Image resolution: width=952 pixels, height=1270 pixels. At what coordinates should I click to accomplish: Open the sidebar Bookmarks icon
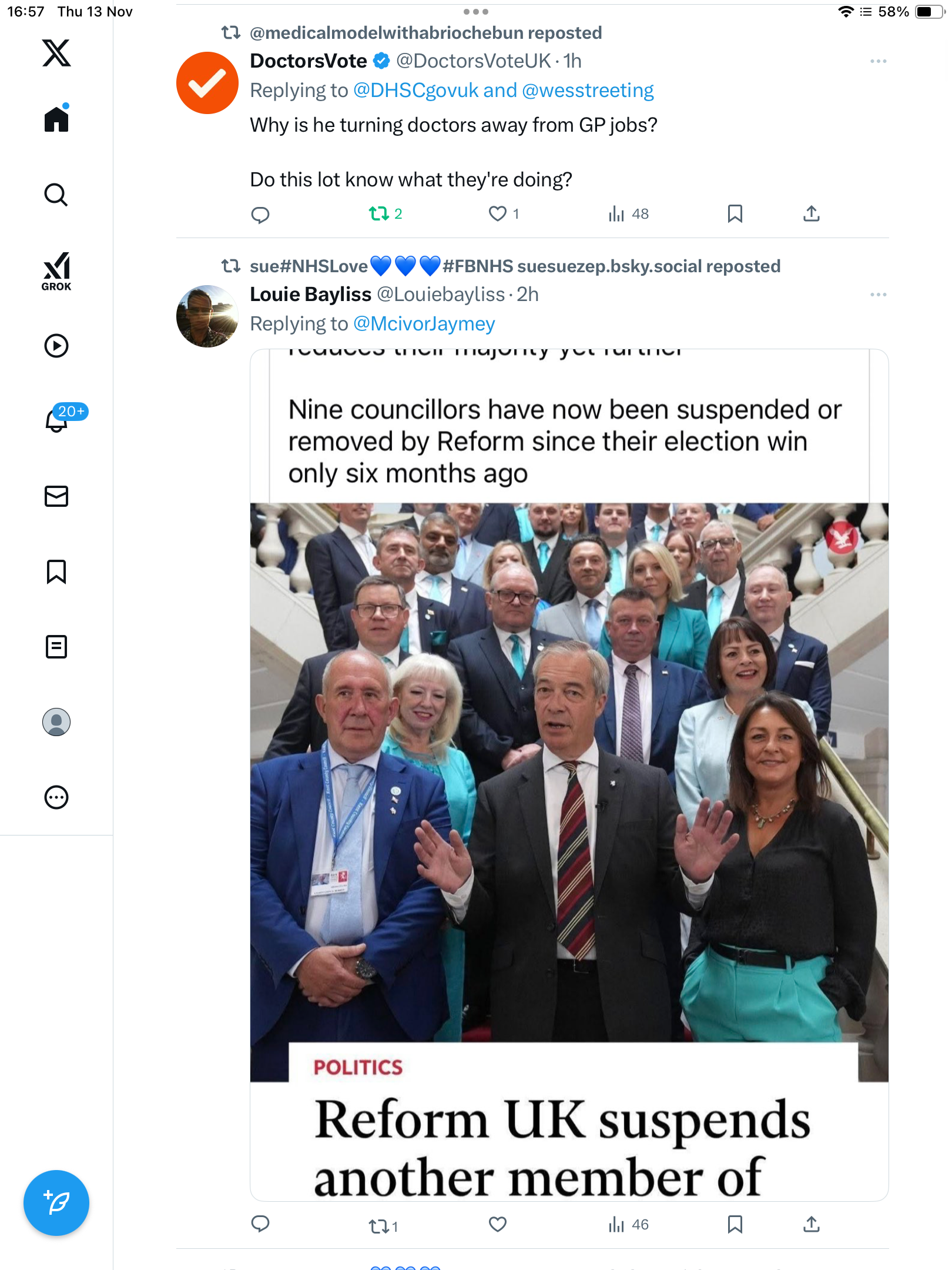[x=56, y=571]
